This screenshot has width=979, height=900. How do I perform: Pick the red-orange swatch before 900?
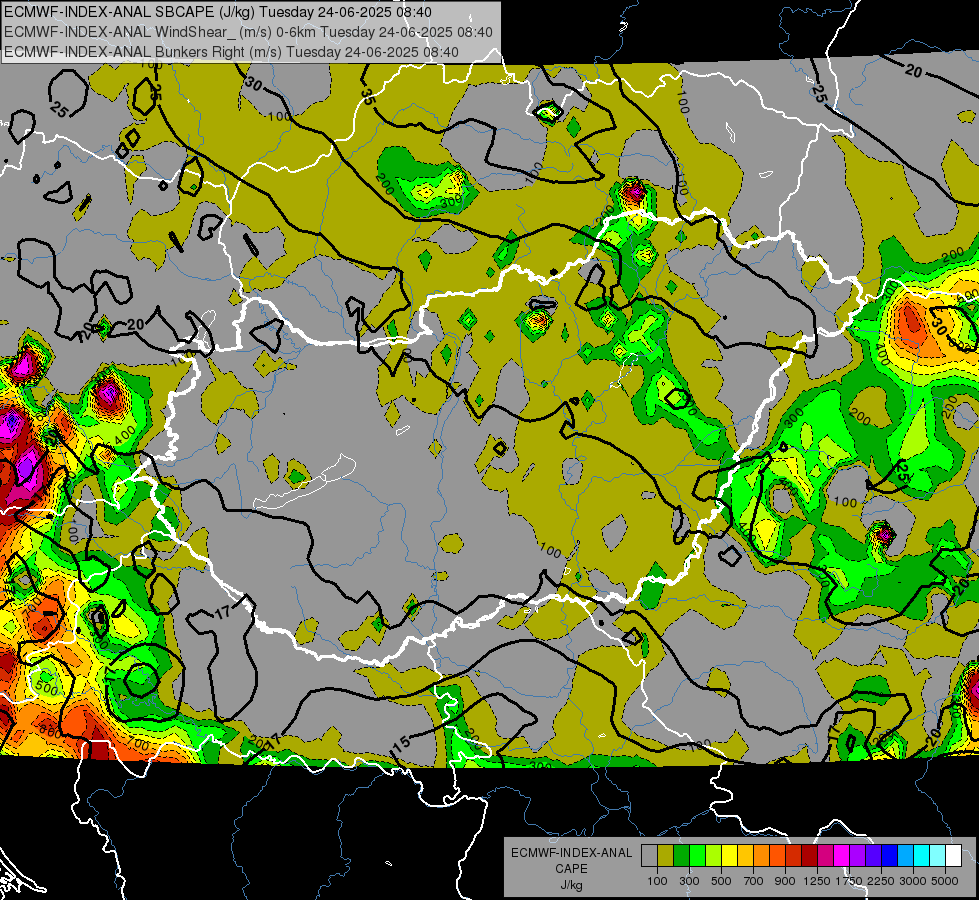[x=777, y=856]
